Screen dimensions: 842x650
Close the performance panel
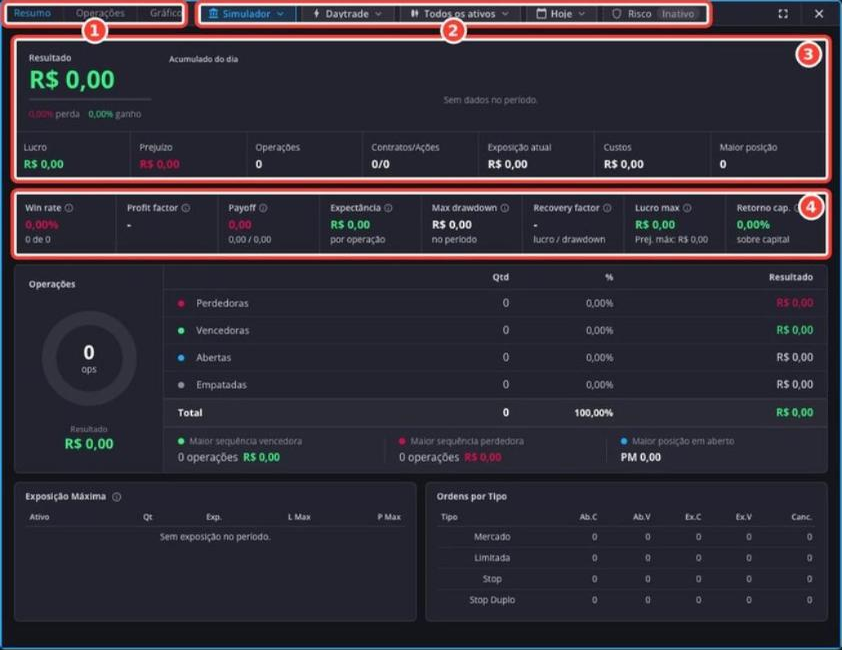(819, 14)
